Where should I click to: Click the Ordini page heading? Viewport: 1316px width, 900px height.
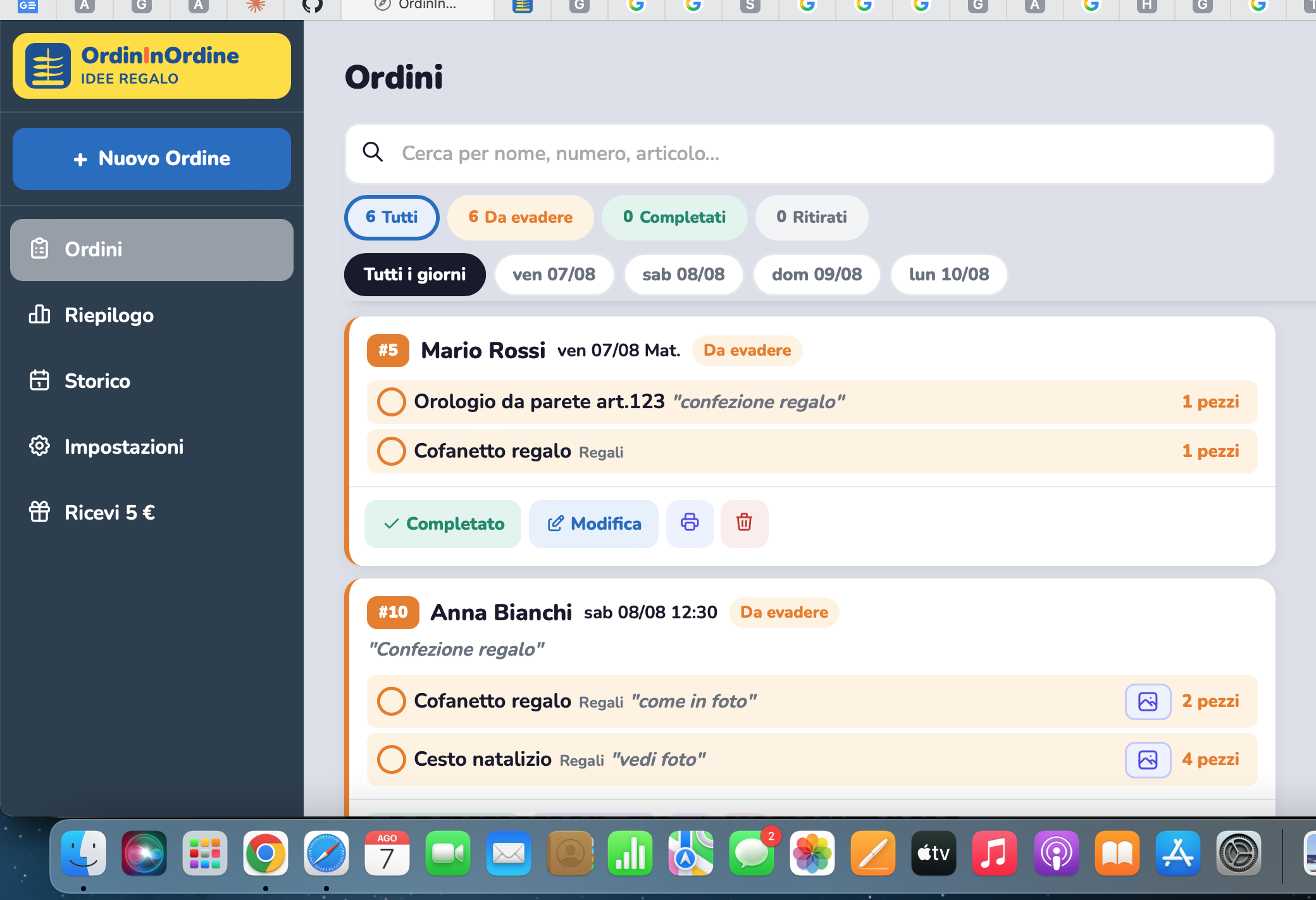[x=394, y=77]
